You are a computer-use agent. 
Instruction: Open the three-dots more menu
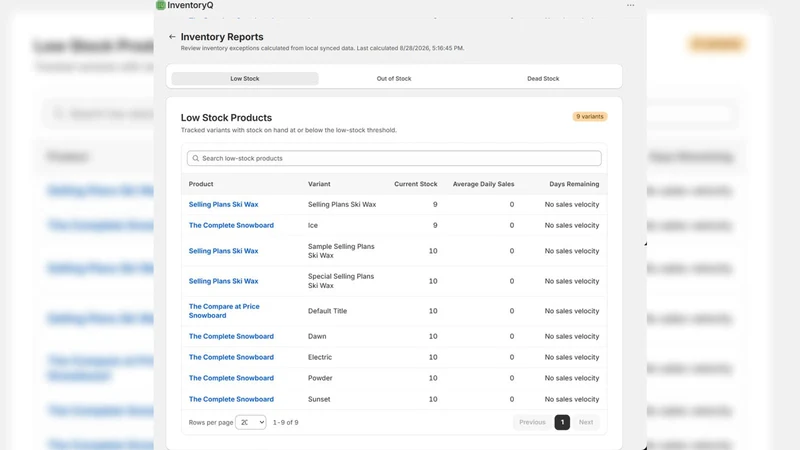click(x=631, y=5)
